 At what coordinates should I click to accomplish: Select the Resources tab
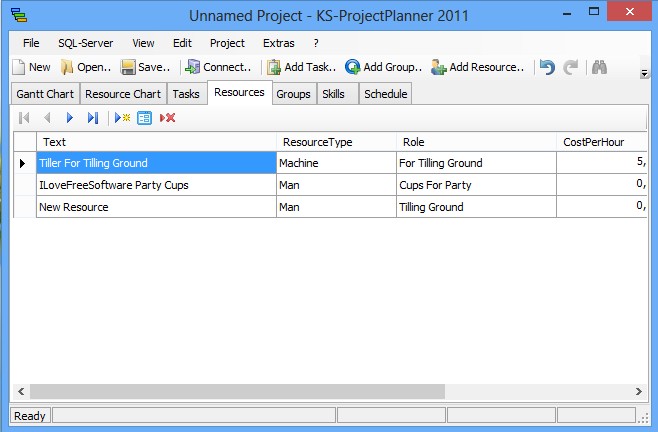coord(240,92)
